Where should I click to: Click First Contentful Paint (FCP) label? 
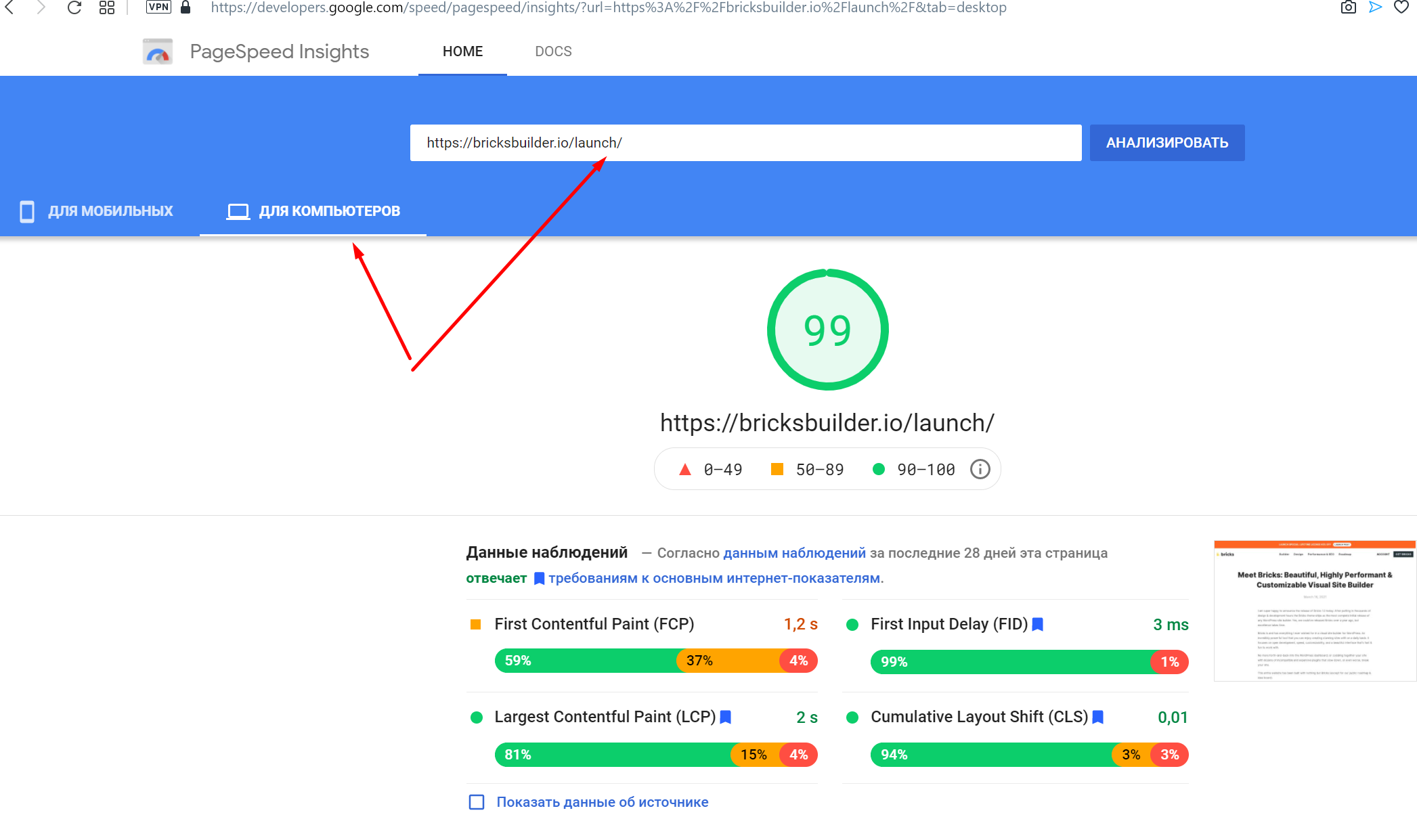tap(594, 624)
